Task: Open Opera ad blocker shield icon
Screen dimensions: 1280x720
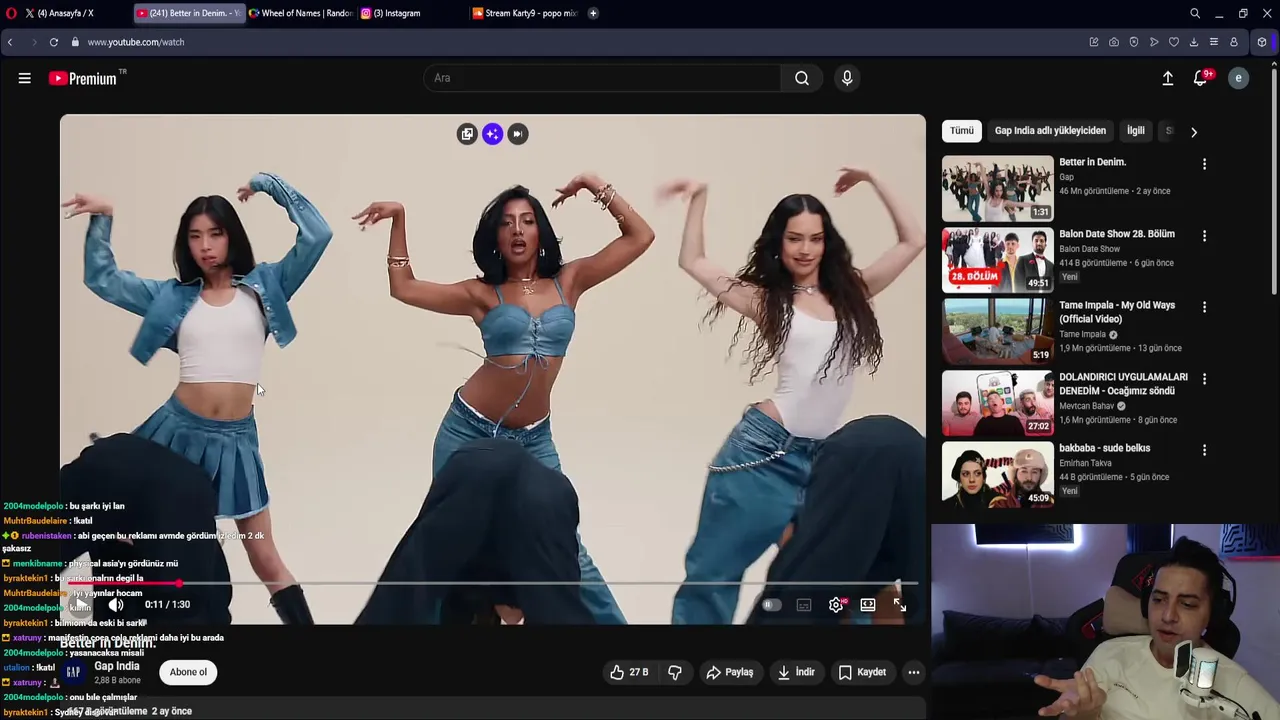Action: (1134, 42)
